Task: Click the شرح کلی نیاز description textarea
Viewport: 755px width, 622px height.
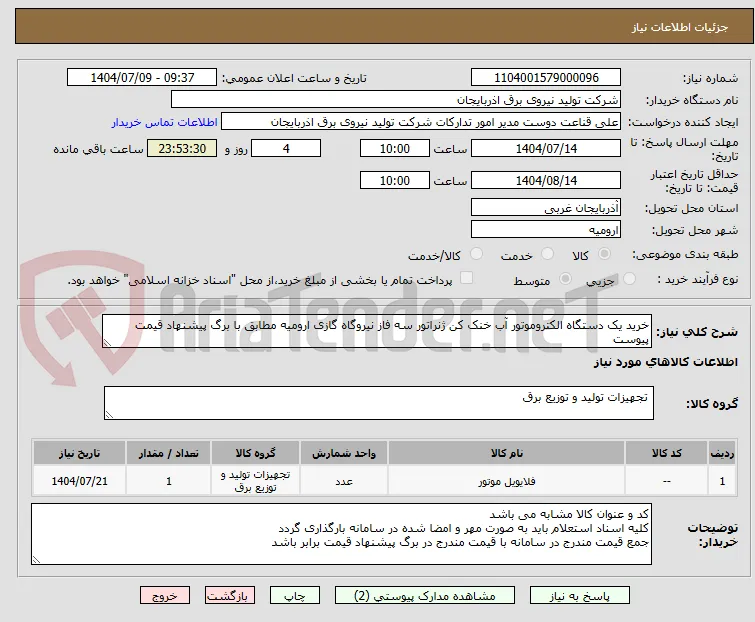Action: (x=377, y=331)
